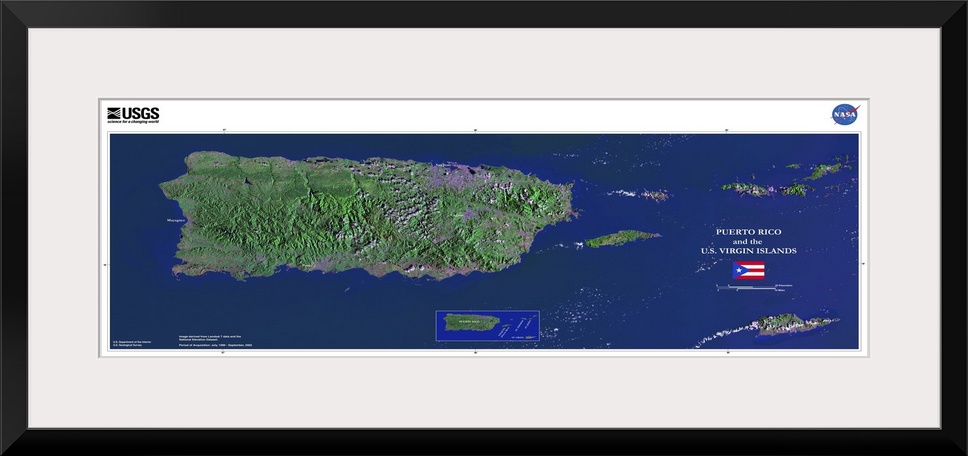The height and width of the screenshot is (456, 968).
Task: Select Vieques island east of Puerto Rico
Action: pos(622,238)
